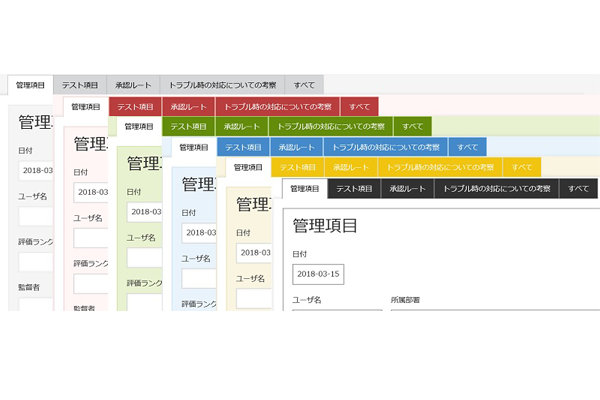Open the gray 承認ルート tab
The height and width of the screenshot is (400, 600).
(134, 86)
